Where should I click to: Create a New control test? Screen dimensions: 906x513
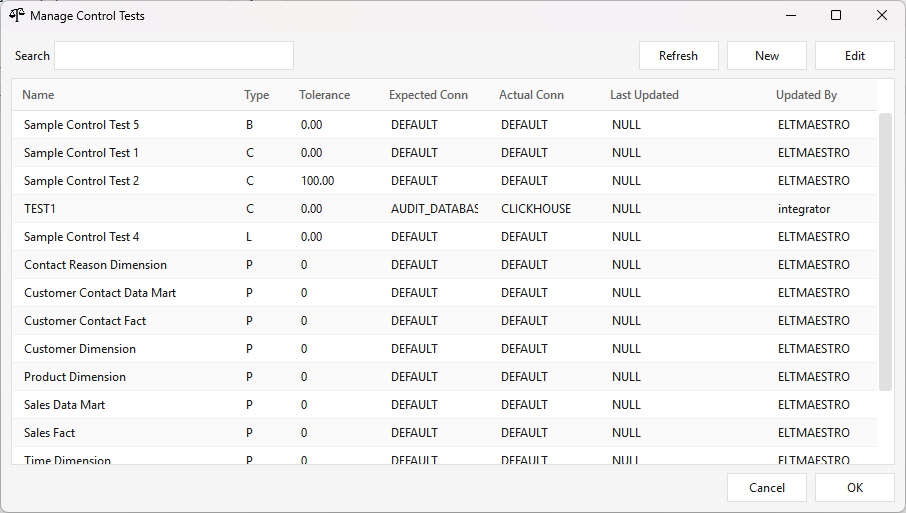pos(767,55)
